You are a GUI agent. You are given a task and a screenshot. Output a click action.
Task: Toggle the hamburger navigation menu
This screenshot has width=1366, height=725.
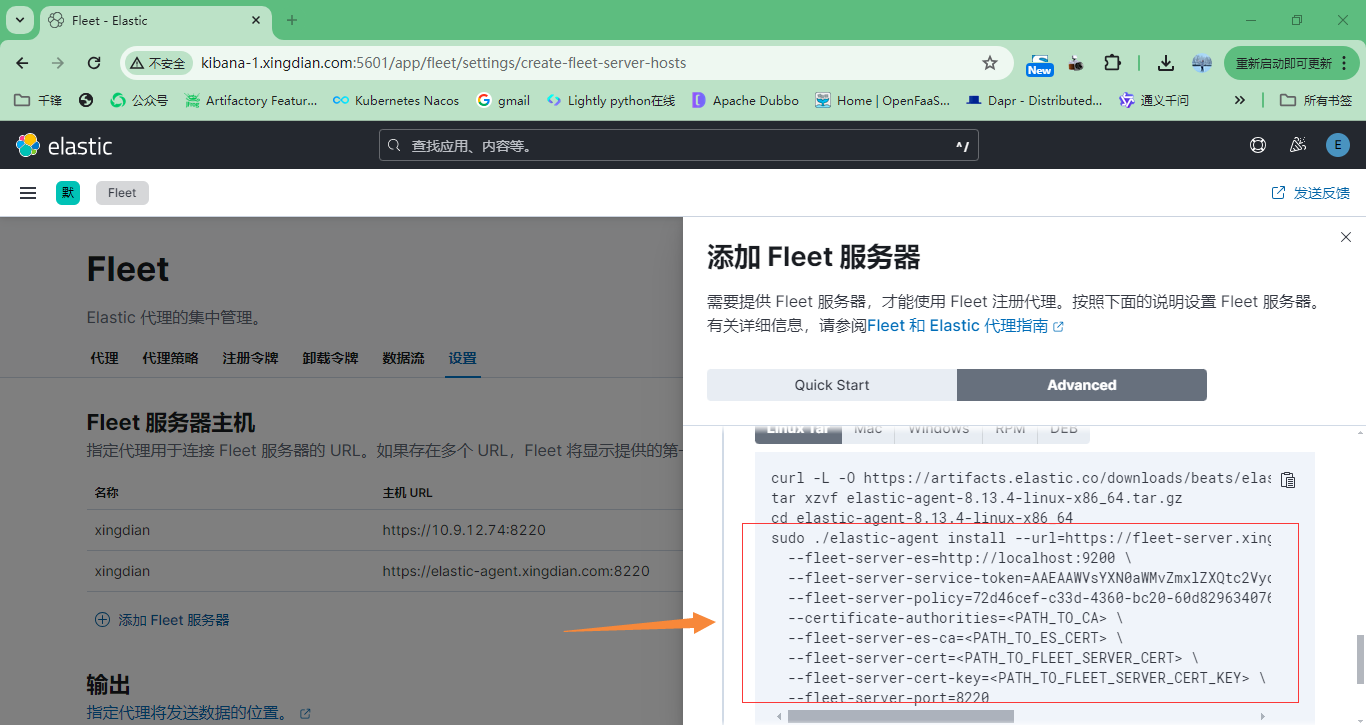pos(28,193)
